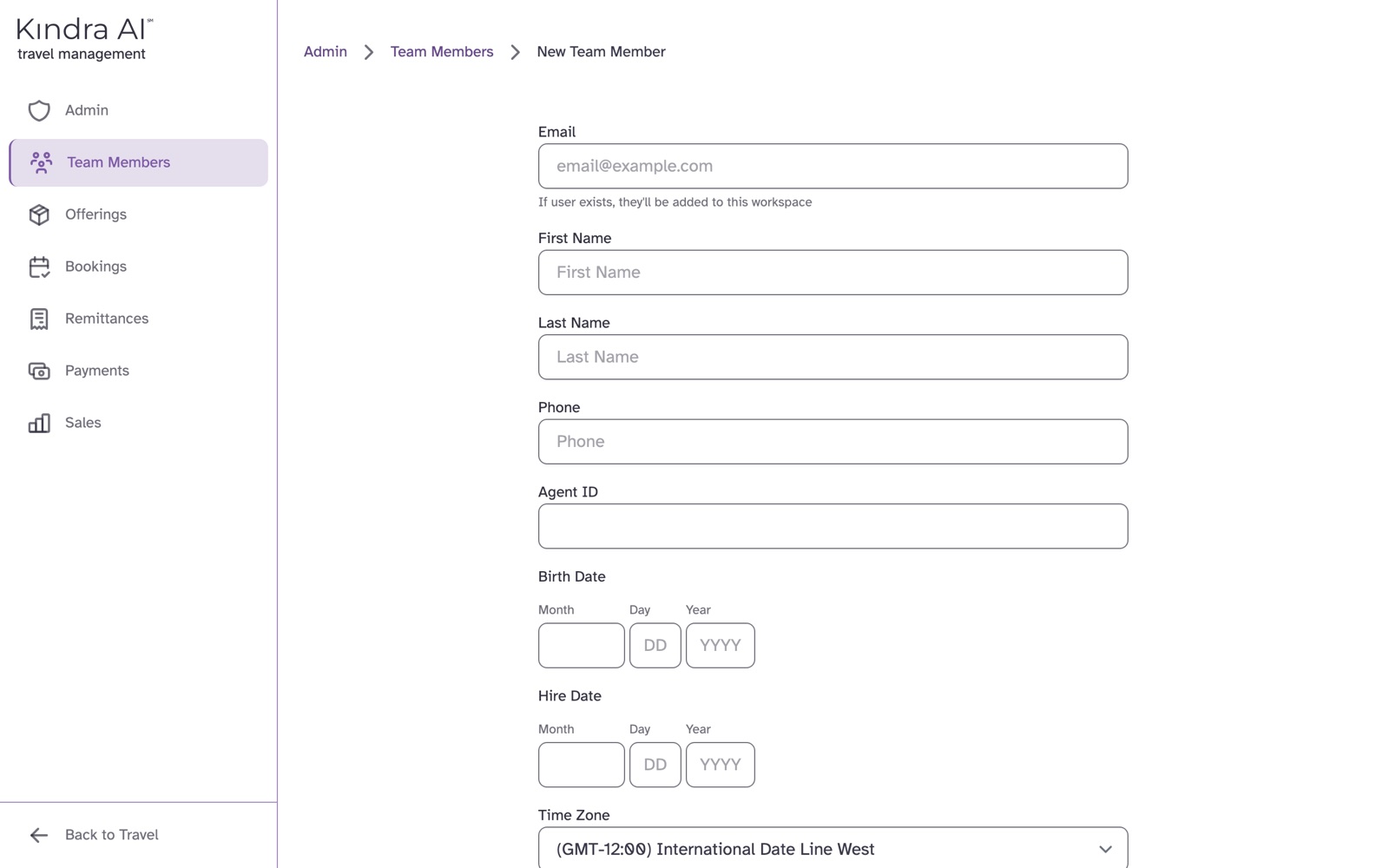
Task: Focus the Phone input field
Action: coord(833,442)
